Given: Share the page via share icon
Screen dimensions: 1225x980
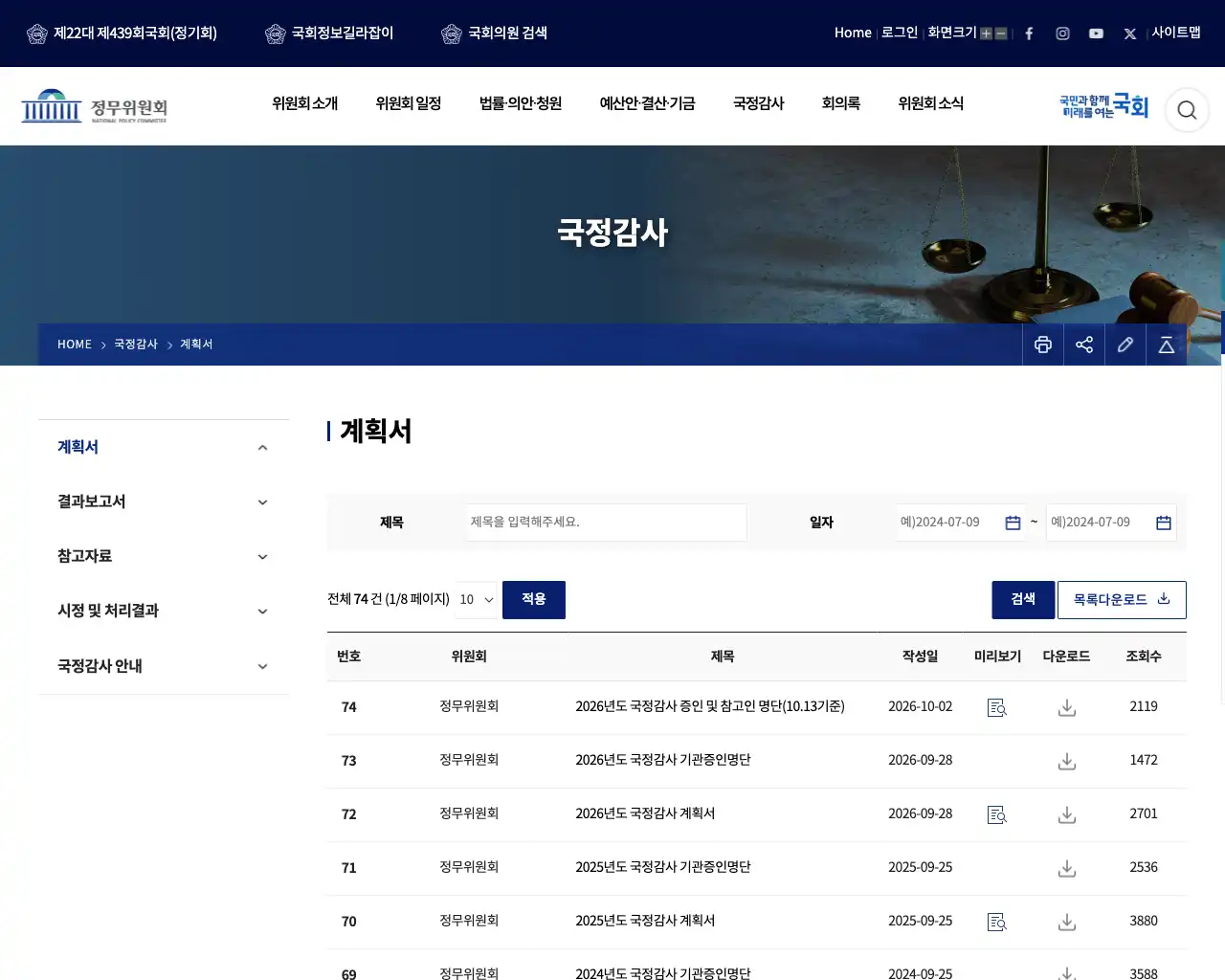Looking at the screenshot, I should click(1084, 345).
